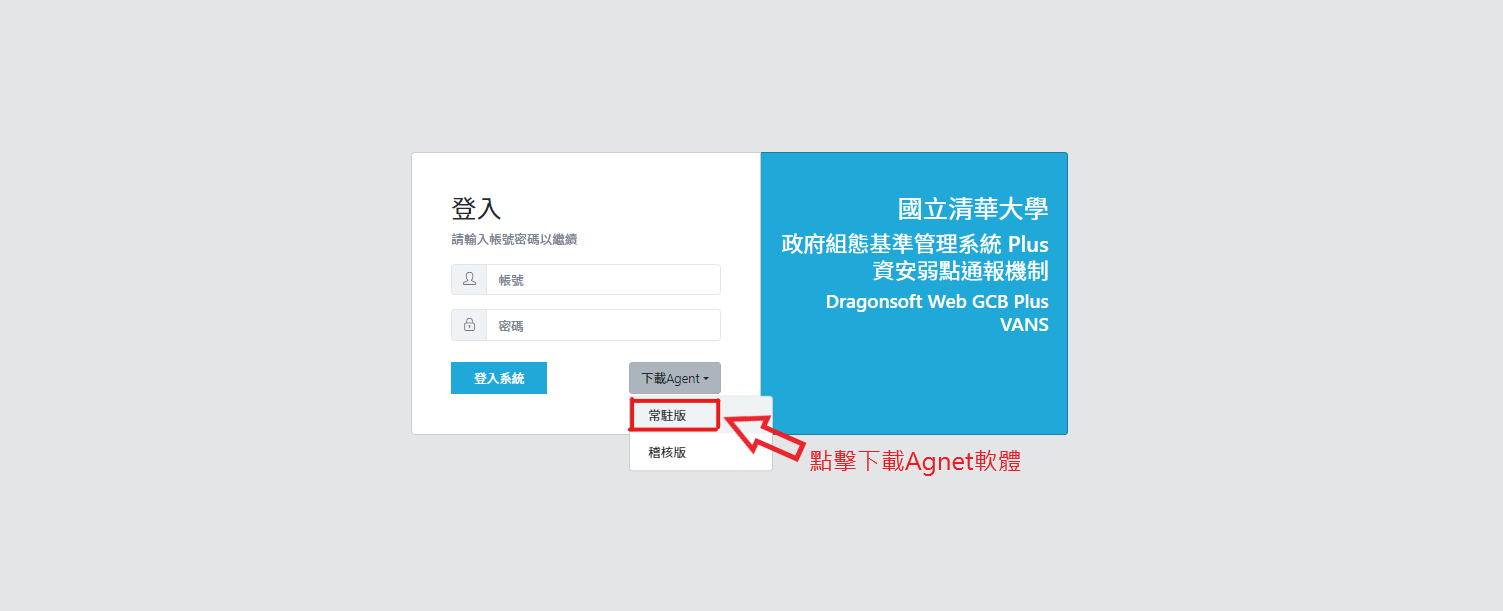The width and height of the screenshot is (1503, 611).
Task: Click the 政府組態基準管理系統 Plus text
Action: point(915,245)
